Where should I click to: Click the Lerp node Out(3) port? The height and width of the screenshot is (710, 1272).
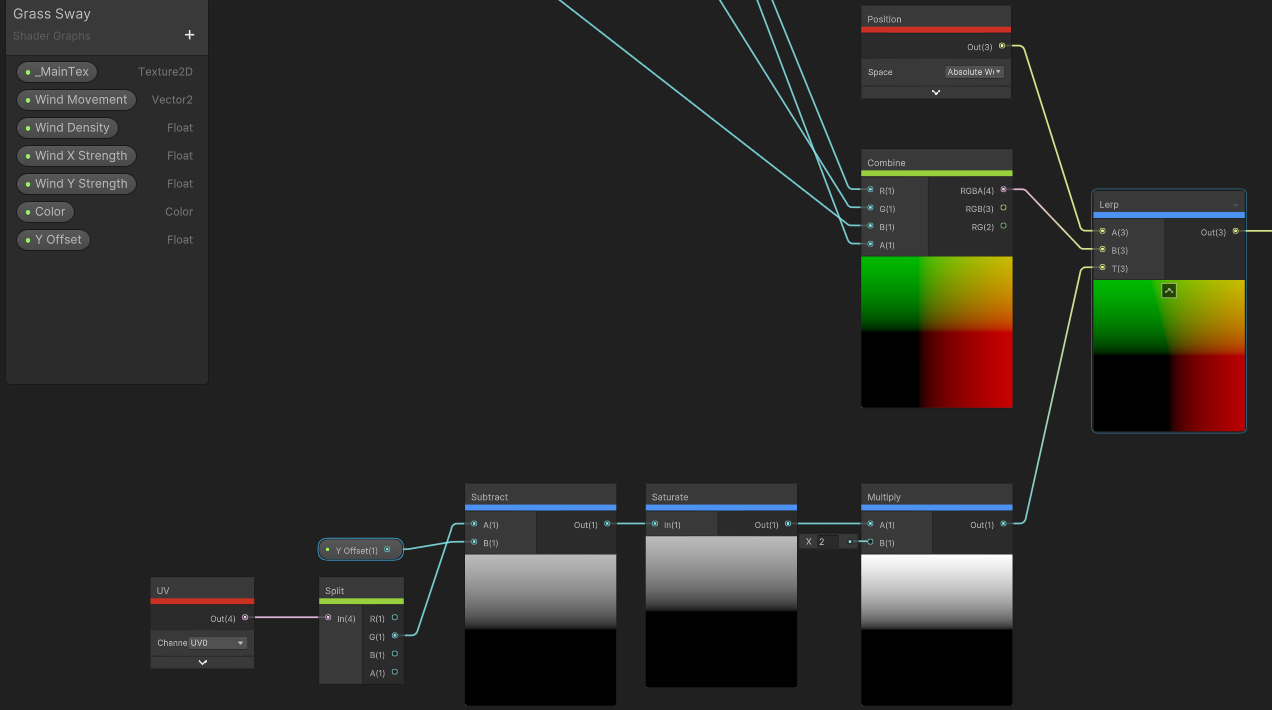pyautogui.click(x=1236, y=231)
